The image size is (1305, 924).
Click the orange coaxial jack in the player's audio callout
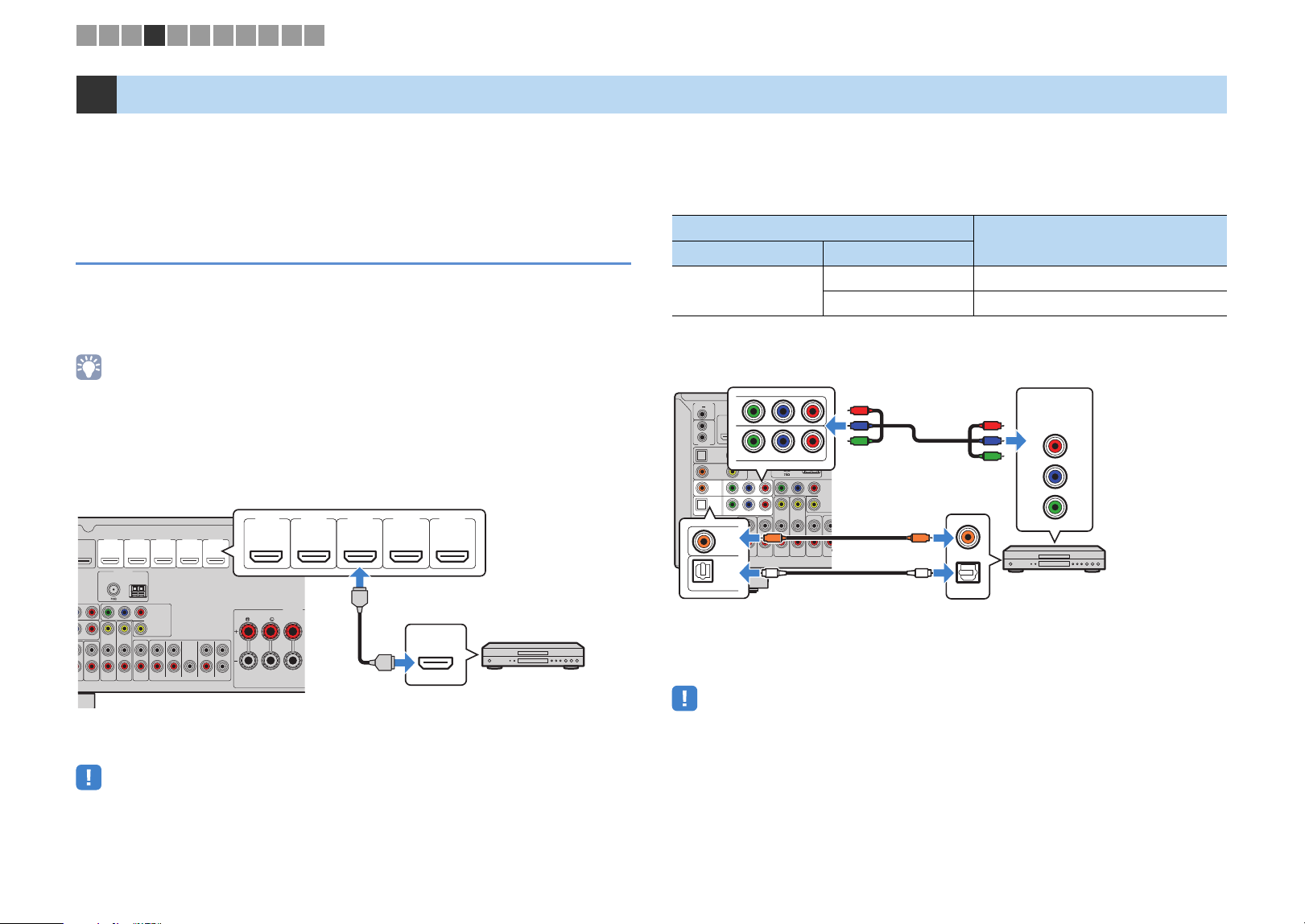coord(968,537)
